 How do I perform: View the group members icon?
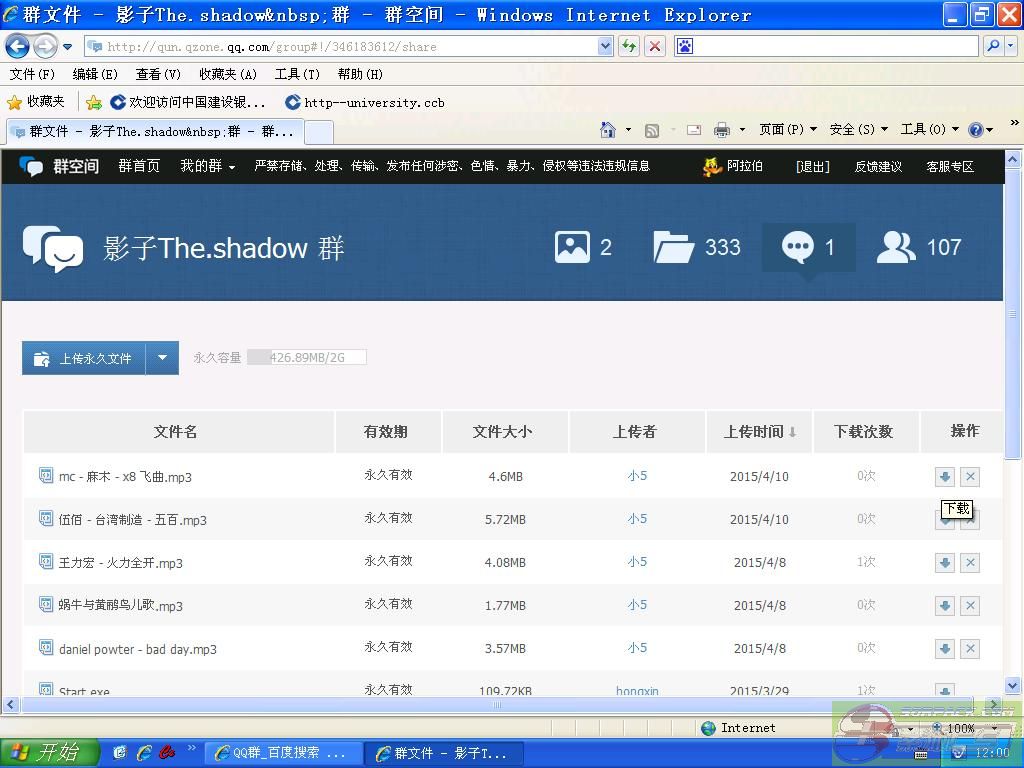coord(895,247)
